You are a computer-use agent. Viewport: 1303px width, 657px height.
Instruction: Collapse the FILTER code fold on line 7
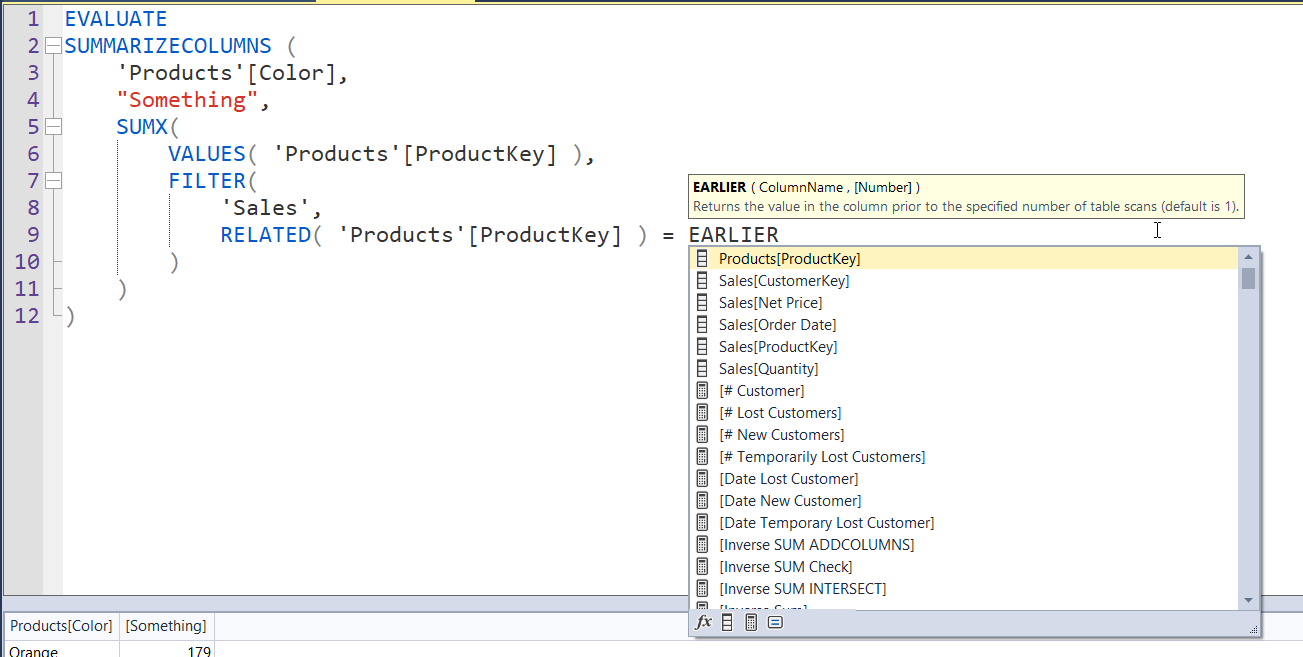52,180
